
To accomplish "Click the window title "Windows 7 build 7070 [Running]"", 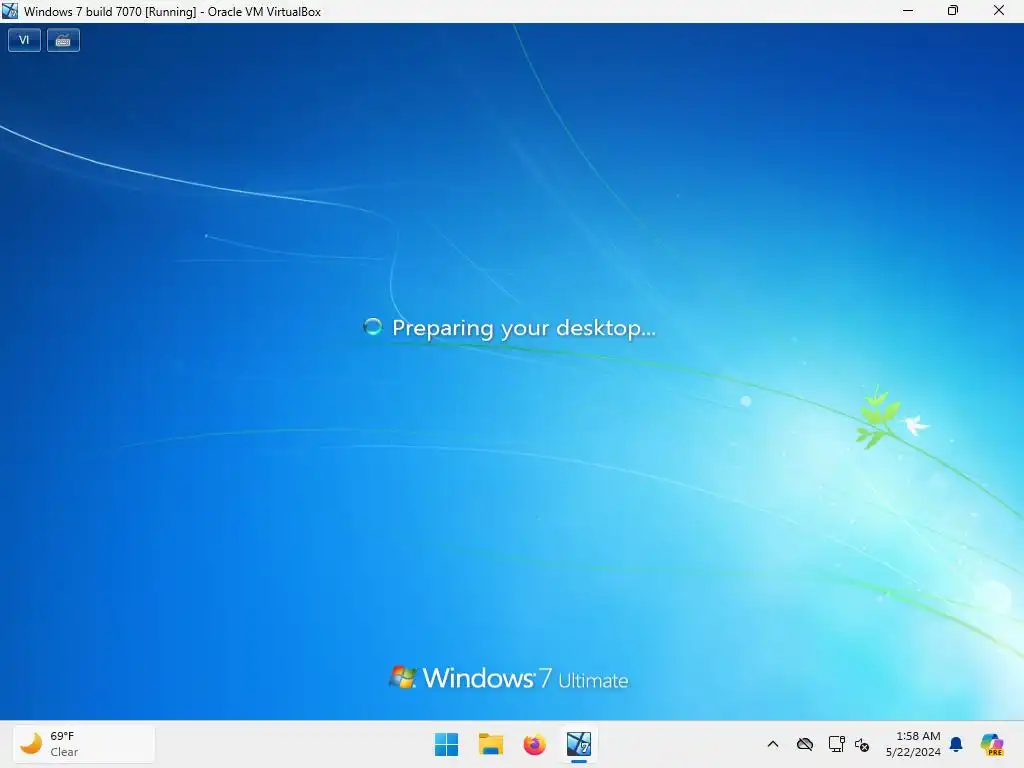I will pyautogui.click(x=110, y=12).
